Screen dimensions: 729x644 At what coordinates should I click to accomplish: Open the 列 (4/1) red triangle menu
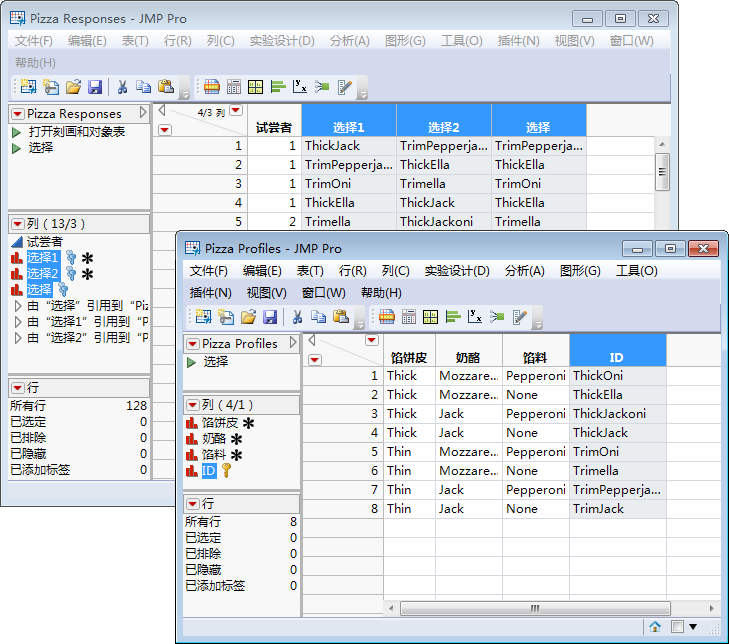[192, 405]
